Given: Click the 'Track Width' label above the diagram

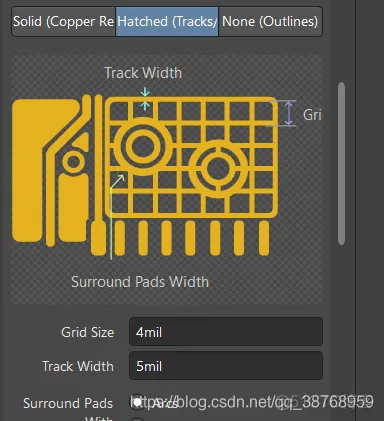Looking at the screenshot, I should (143, 73).
